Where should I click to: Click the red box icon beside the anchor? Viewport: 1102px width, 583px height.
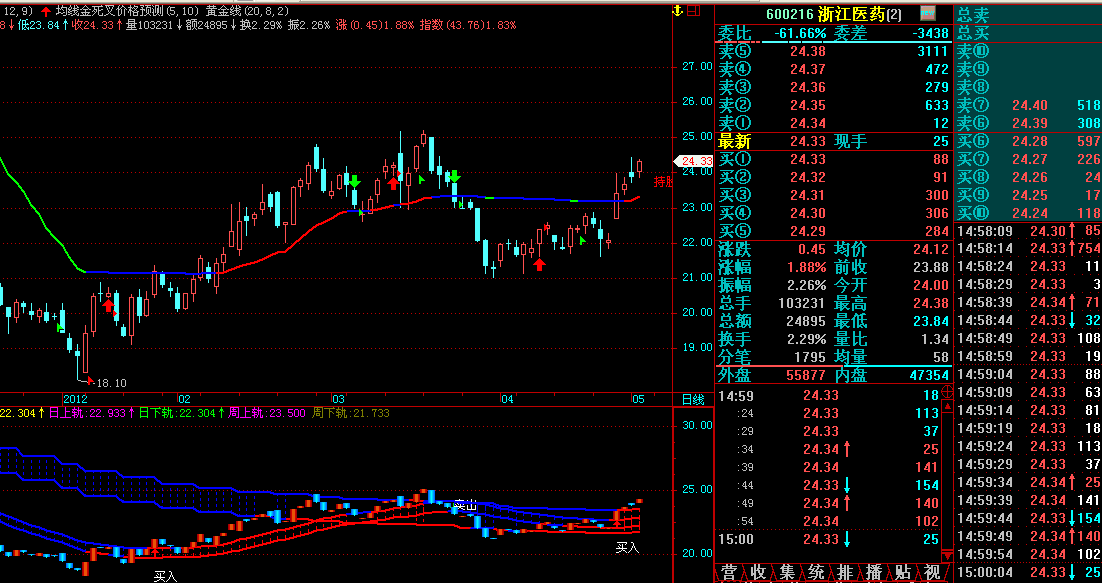point(693,11)
